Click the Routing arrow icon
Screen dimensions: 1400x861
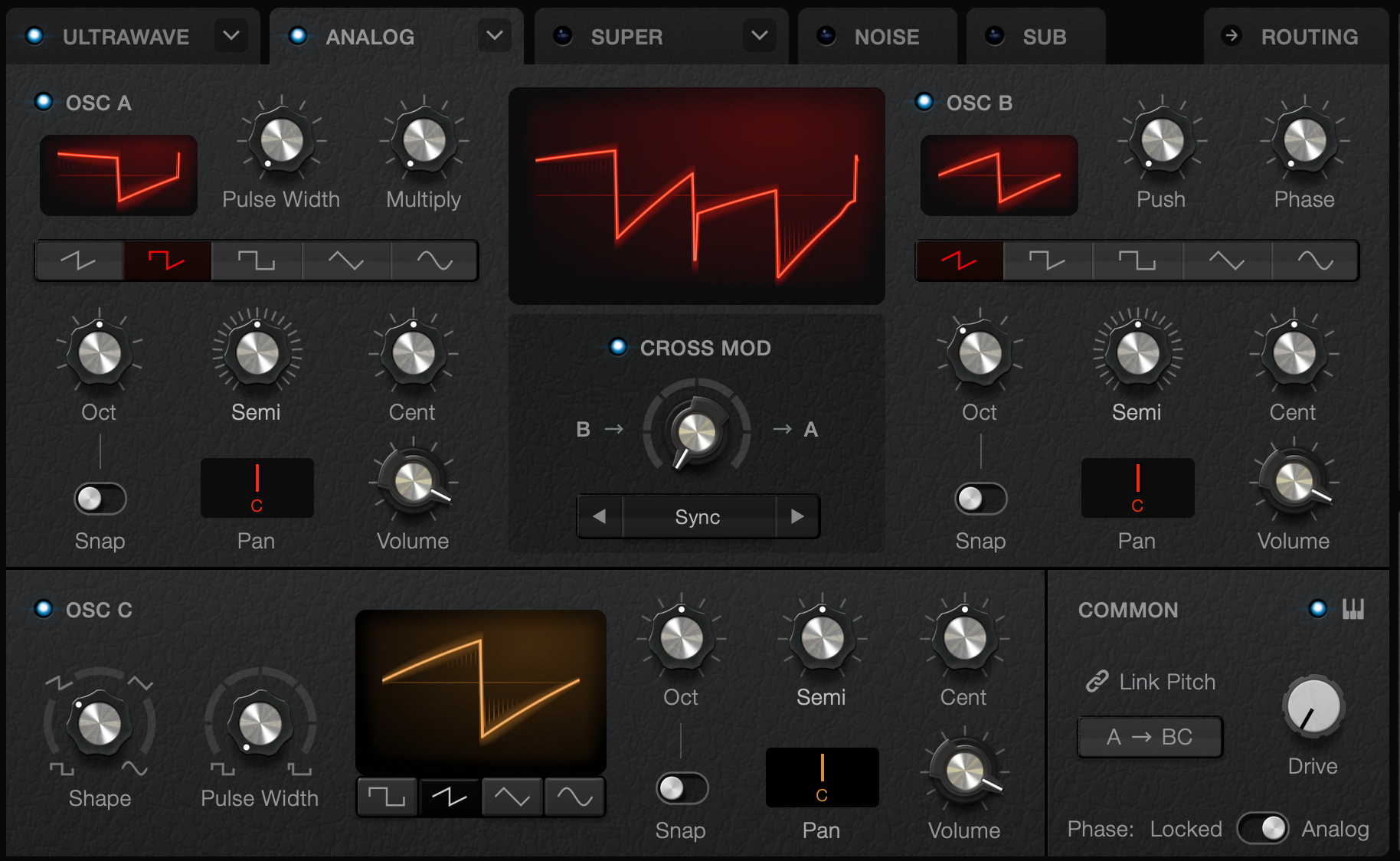tap(1232, 35)
